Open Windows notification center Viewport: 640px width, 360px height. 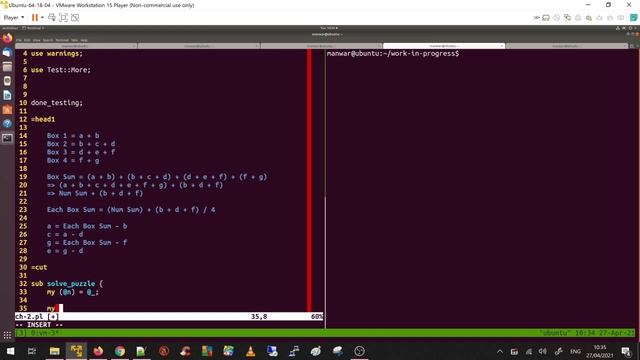point(626,351)
